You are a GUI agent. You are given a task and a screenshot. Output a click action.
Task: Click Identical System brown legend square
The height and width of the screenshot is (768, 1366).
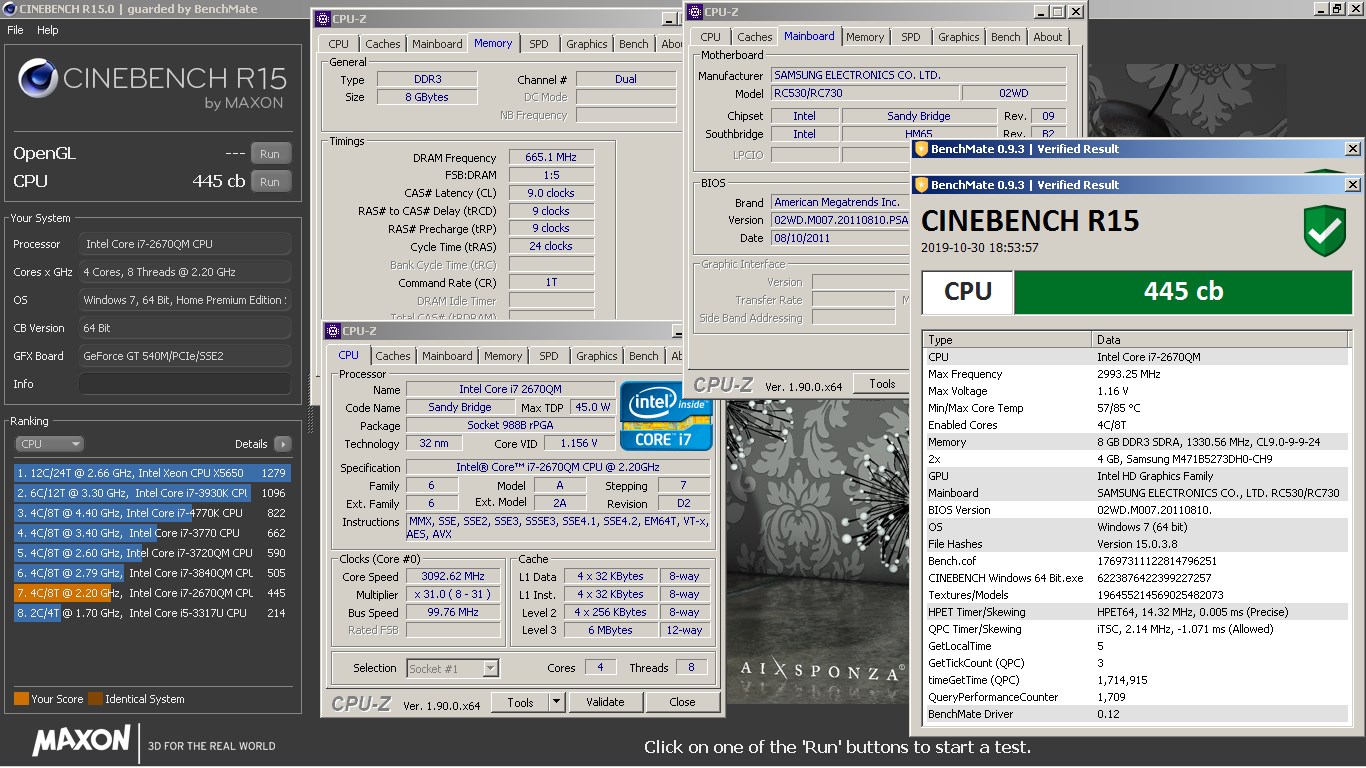(95, 699)
